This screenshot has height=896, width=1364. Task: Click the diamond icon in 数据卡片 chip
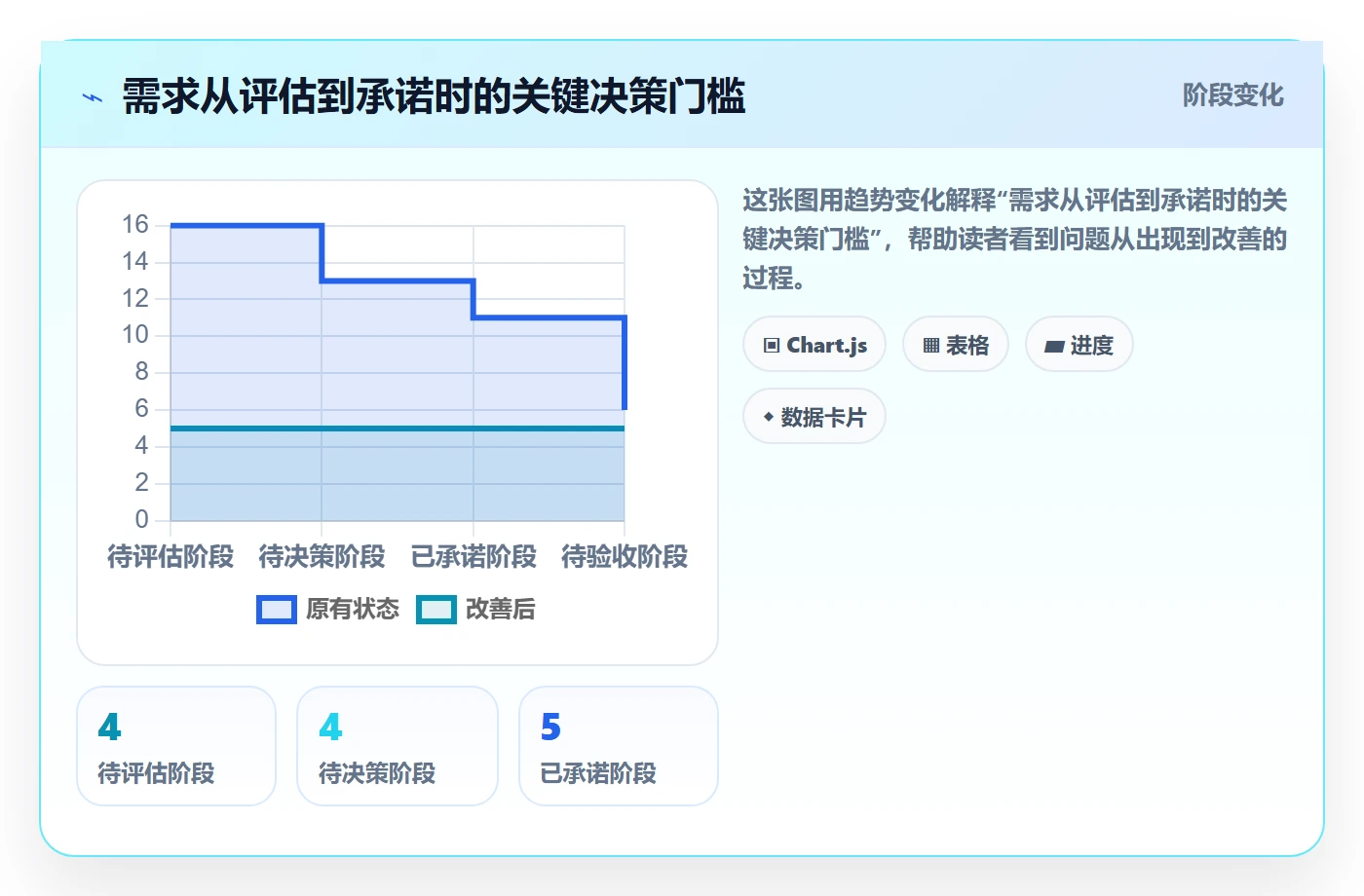(x=769, y=417)
